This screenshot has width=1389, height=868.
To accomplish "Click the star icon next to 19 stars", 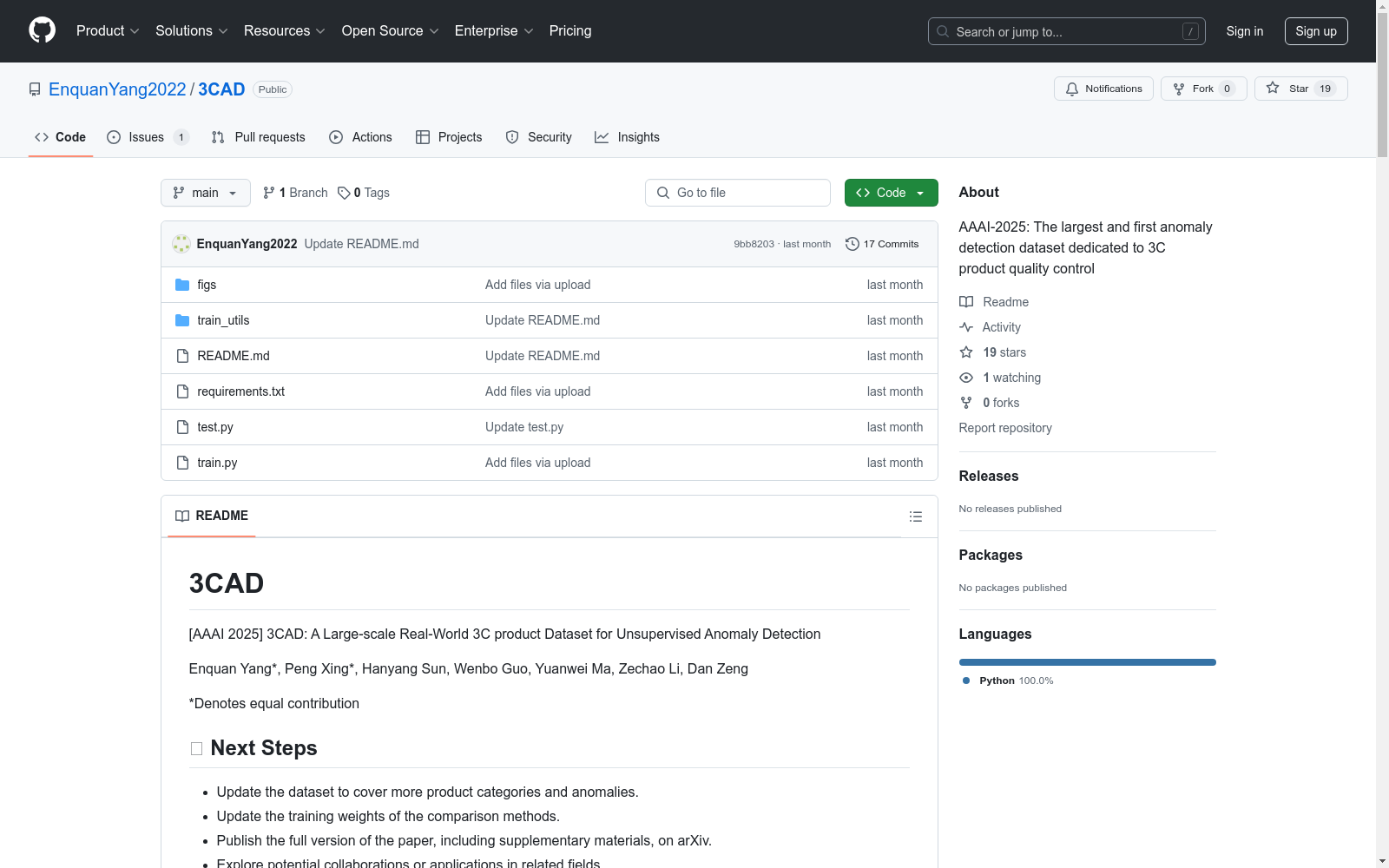I will tap(966, 352).
